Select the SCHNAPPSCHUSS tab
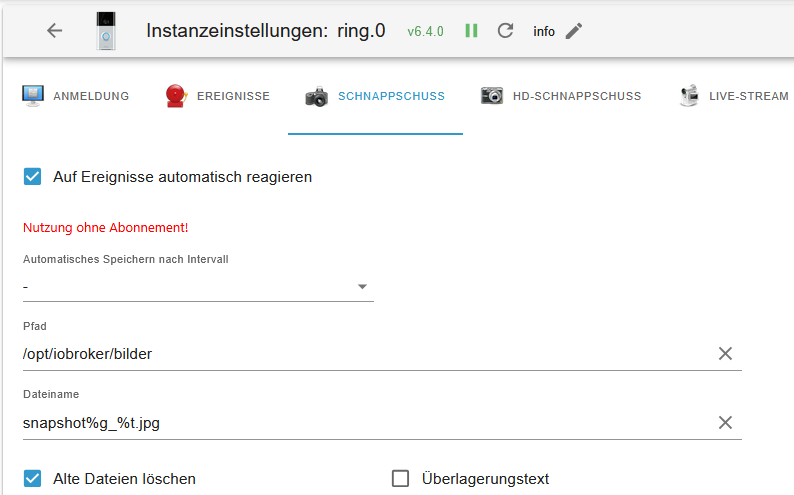Viewport: 794px width, 495px height. (375, 96)
